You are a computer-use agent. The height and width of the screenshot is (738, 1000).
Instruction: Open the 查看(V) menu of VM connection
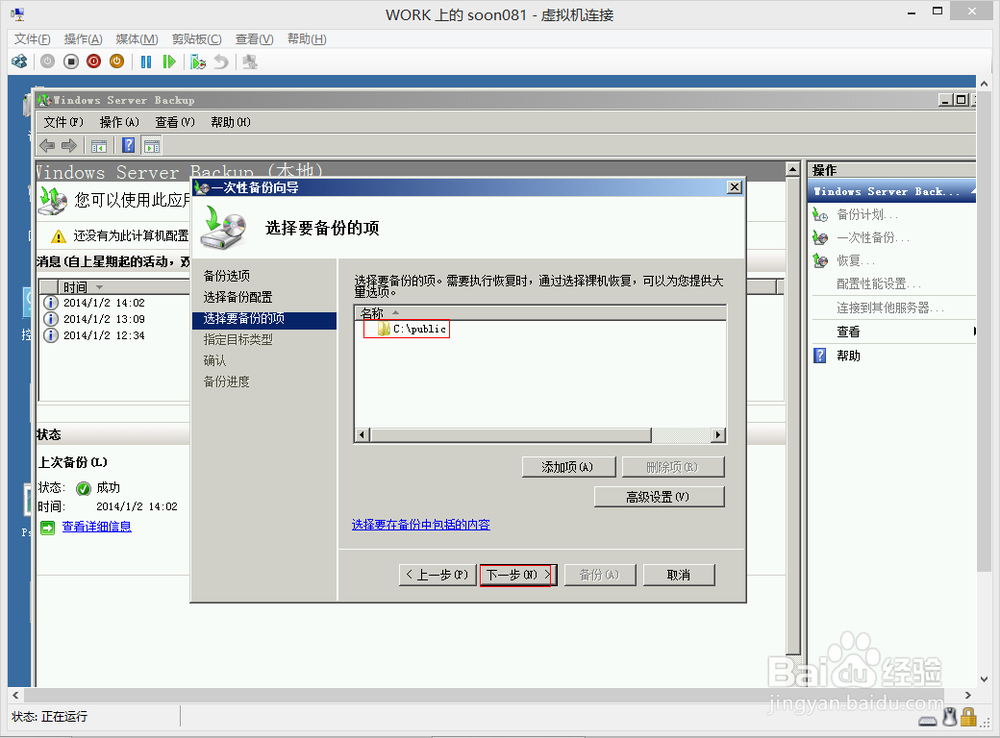[254, 39]
